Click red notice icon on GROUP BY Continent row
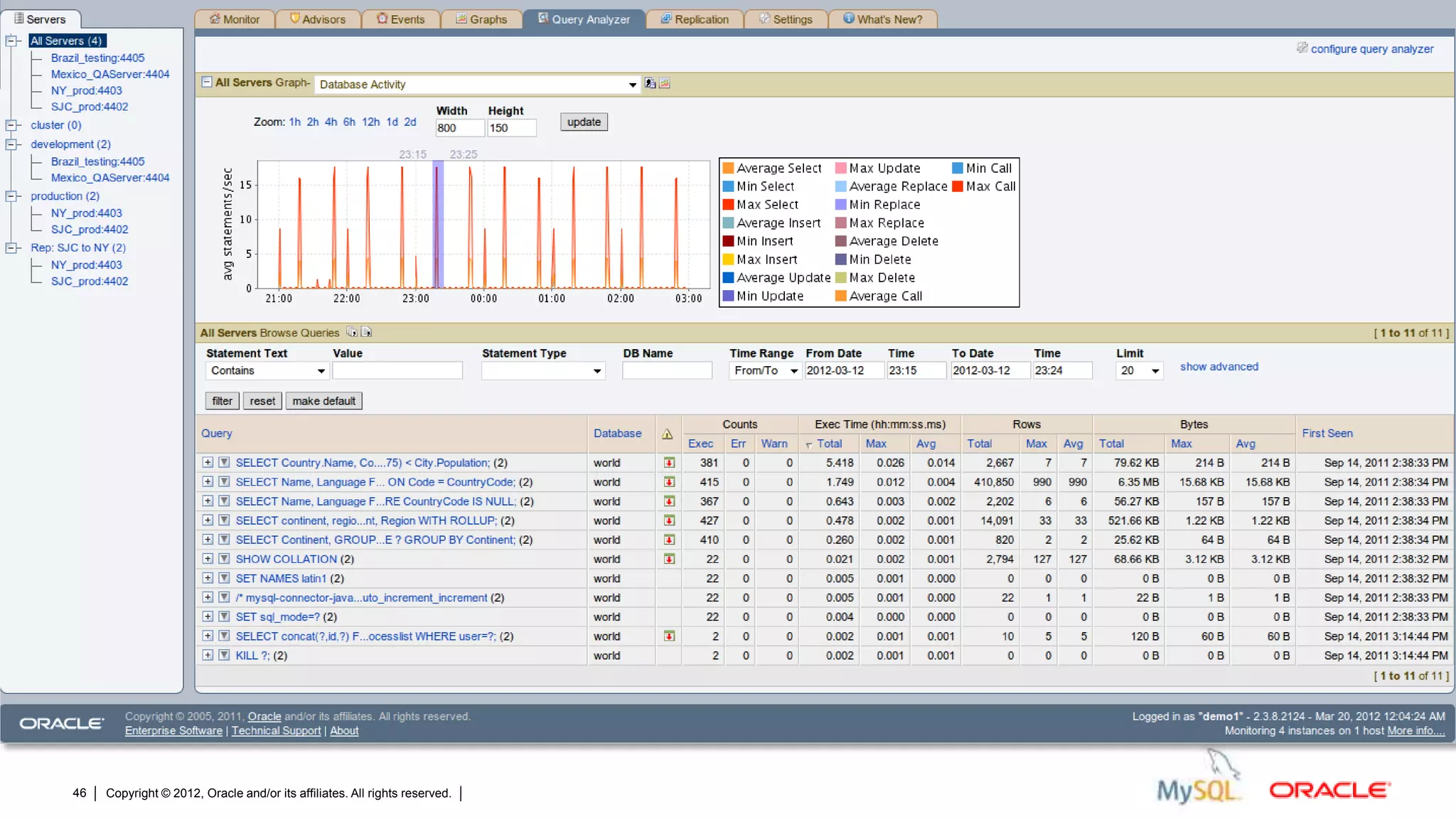 (x=669, y=540)
